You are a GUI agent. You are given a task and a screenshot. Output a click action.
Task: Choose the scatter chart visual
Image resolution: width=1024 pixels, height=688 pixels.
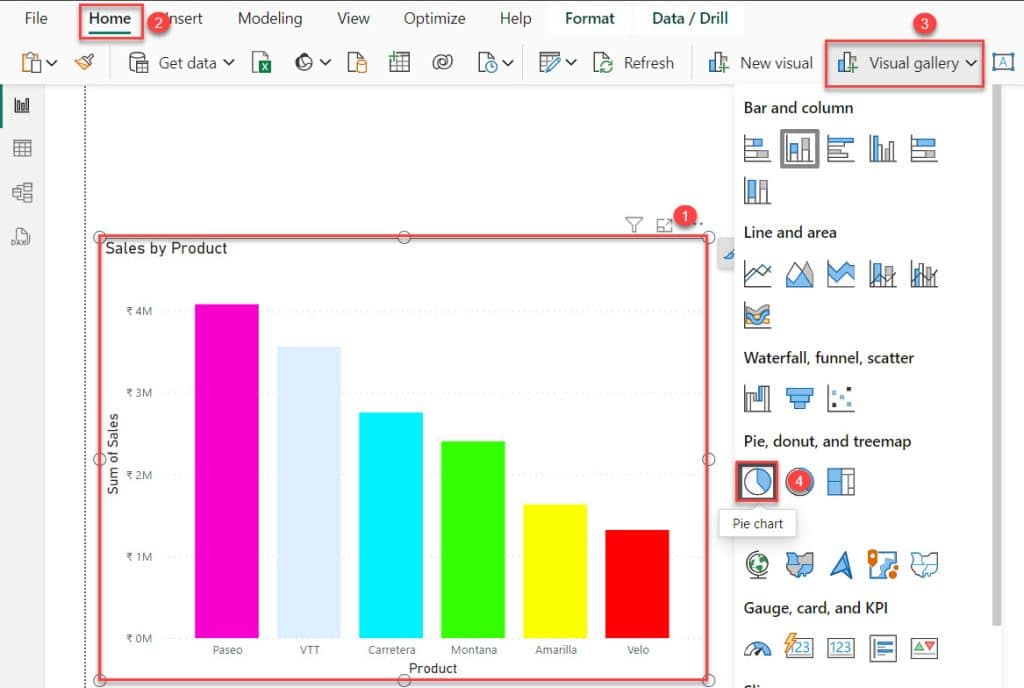coord(840,398)
